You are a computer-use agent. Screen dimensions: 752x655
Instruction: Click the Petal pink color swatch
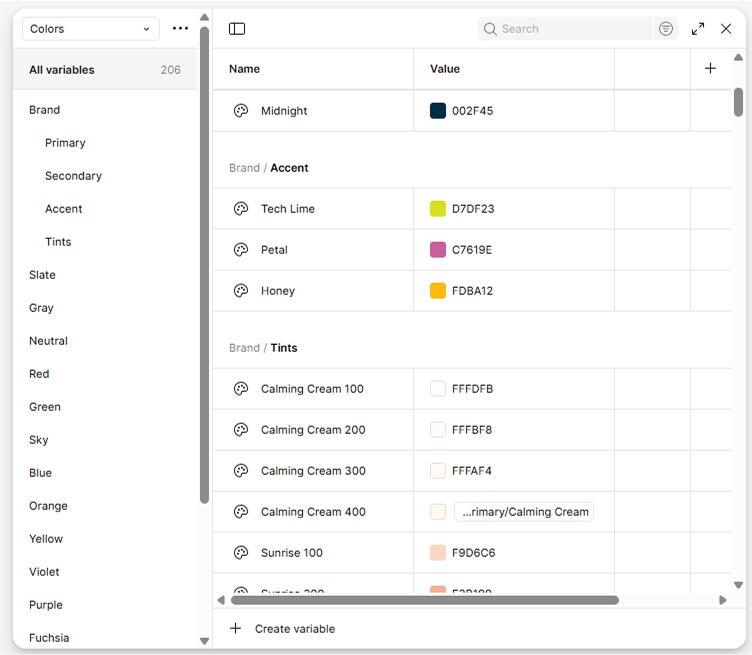[x=438, y=250]
